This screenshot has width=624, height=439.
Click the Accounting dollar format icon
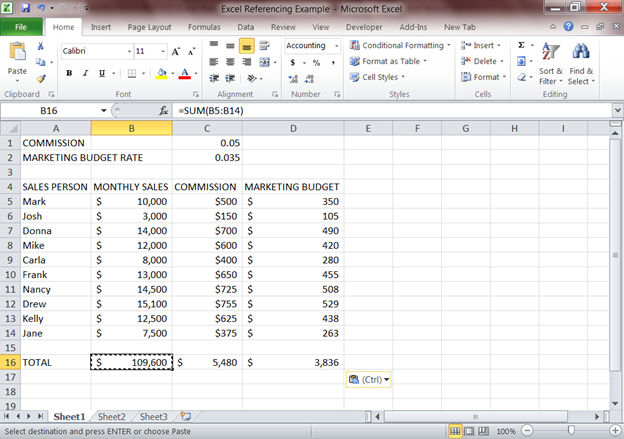tap(293, 62)
